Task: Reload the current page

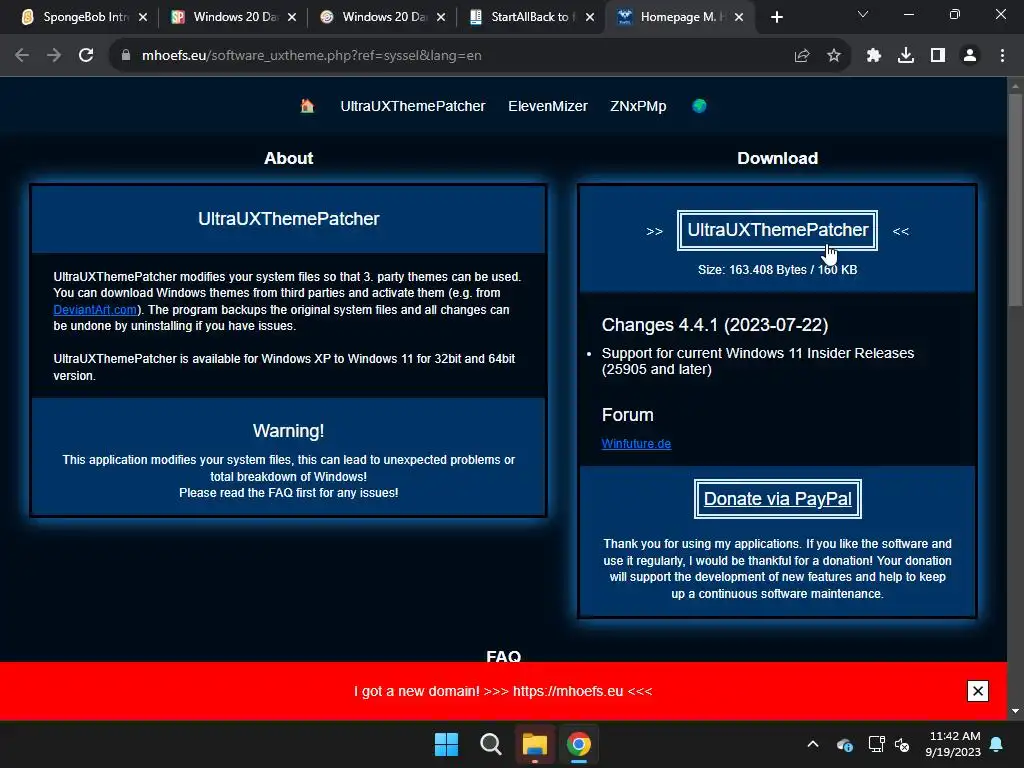Action: tap(86, 56)
